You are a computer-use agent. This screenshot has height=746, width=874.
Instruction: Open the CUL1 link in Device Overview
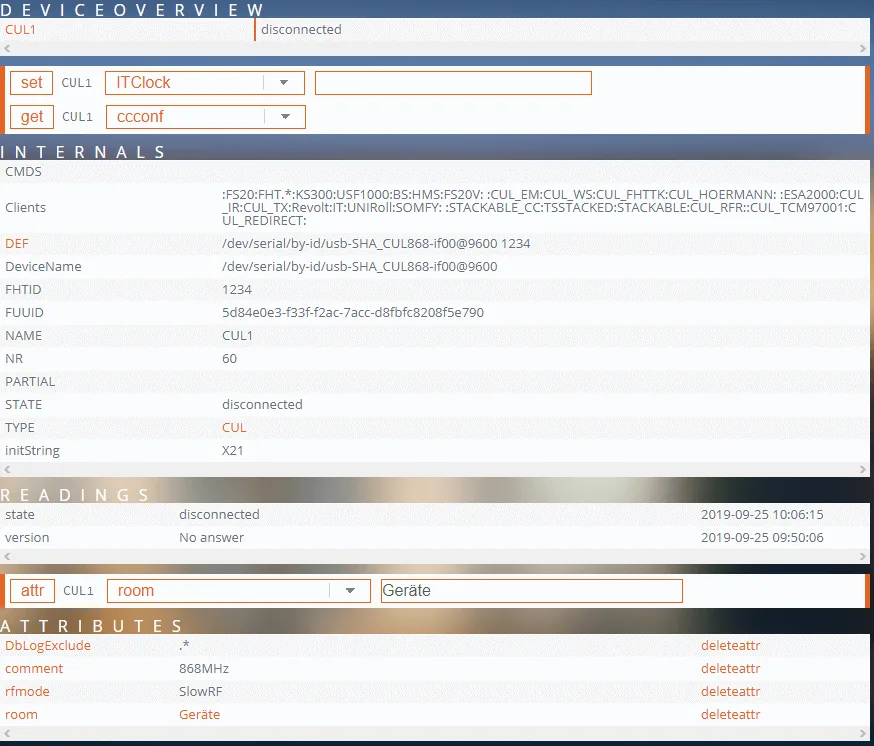click(x=21, y=30)
